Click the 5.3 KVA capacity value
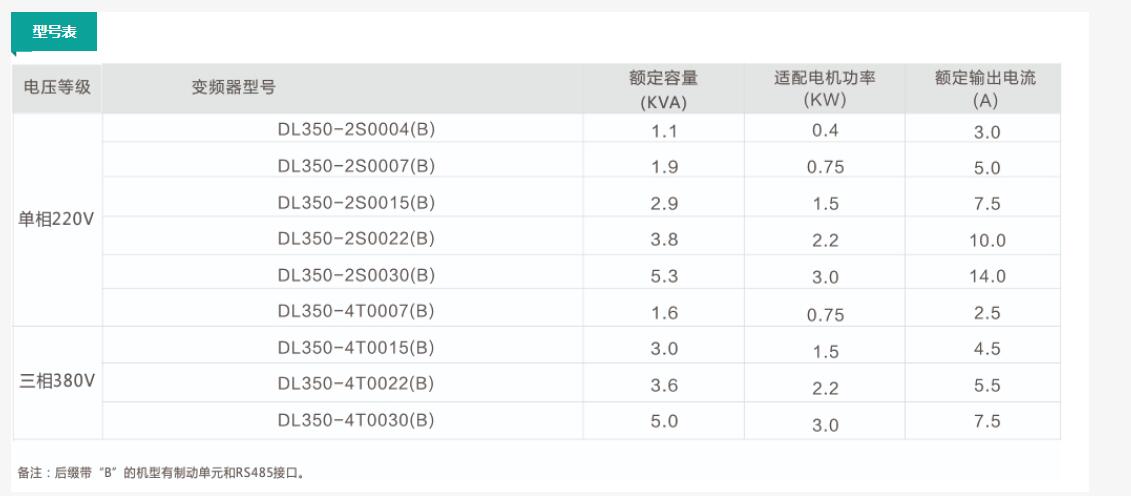The height and width of the screenshot is (496, 1131). pyautogui.click(x=664, y=276)
